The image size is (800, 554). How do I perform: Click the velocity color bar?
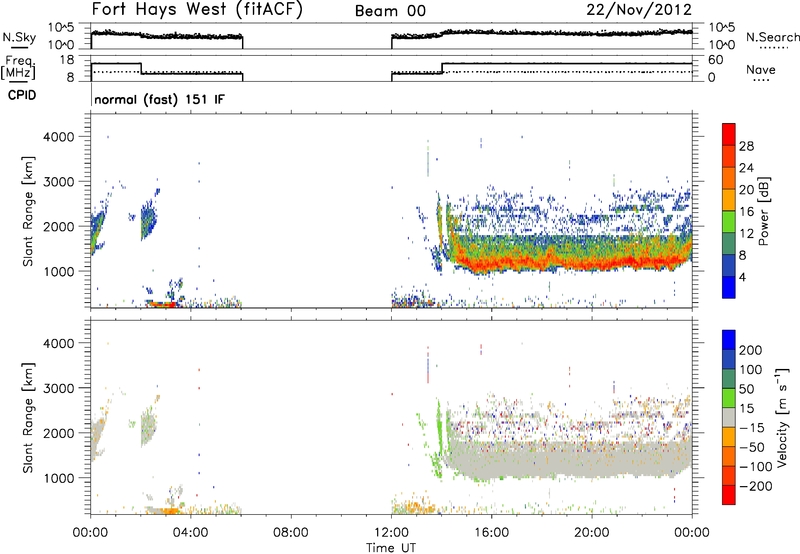point(729,417)
